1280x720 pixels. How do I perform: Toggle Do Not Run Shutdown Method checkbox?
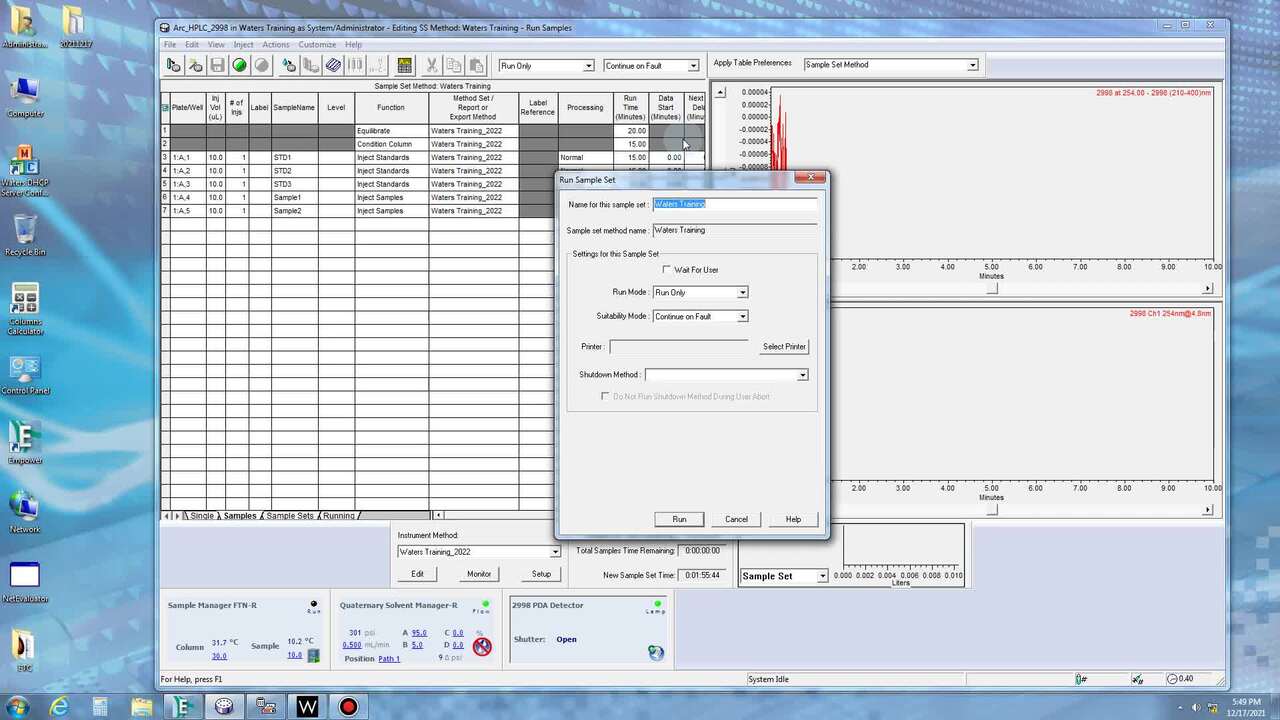[x=605, y=397]
